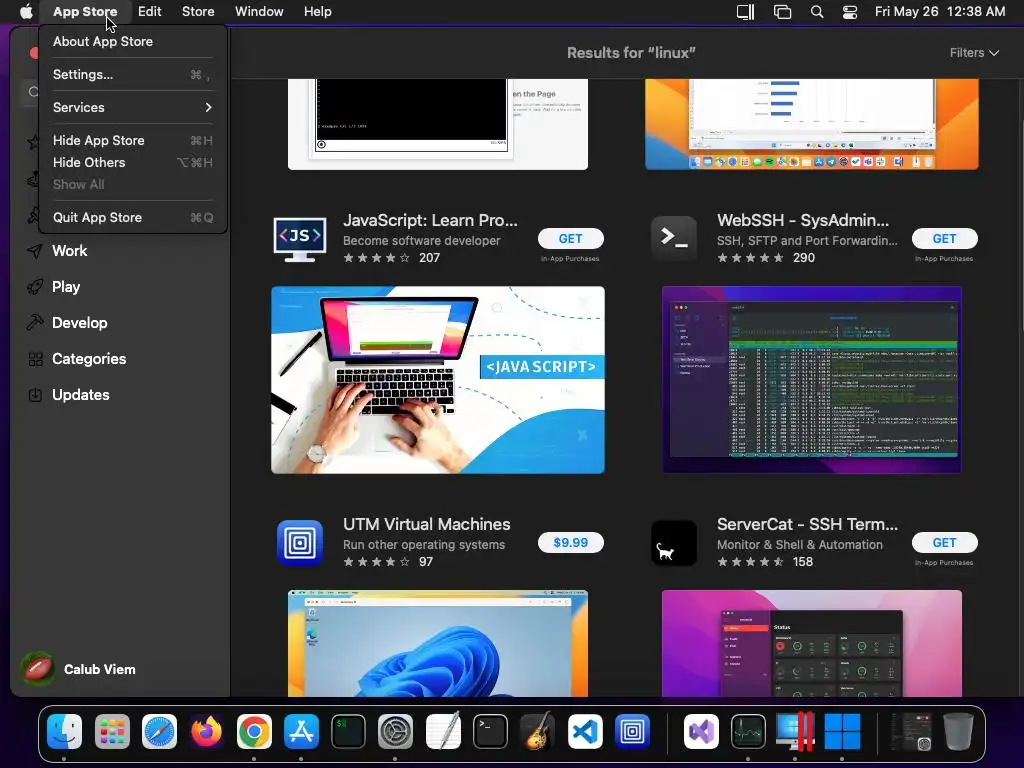This screenshot has height=768, width=1024.
Task: Open UTM from the Dock
Action: point(632,731)
